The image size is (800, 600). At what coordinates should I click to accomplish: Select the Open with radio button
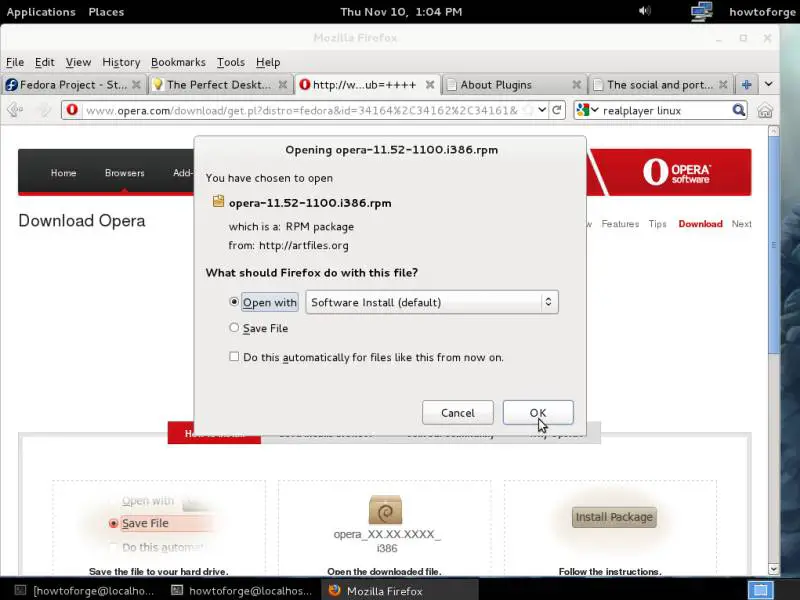234,302
